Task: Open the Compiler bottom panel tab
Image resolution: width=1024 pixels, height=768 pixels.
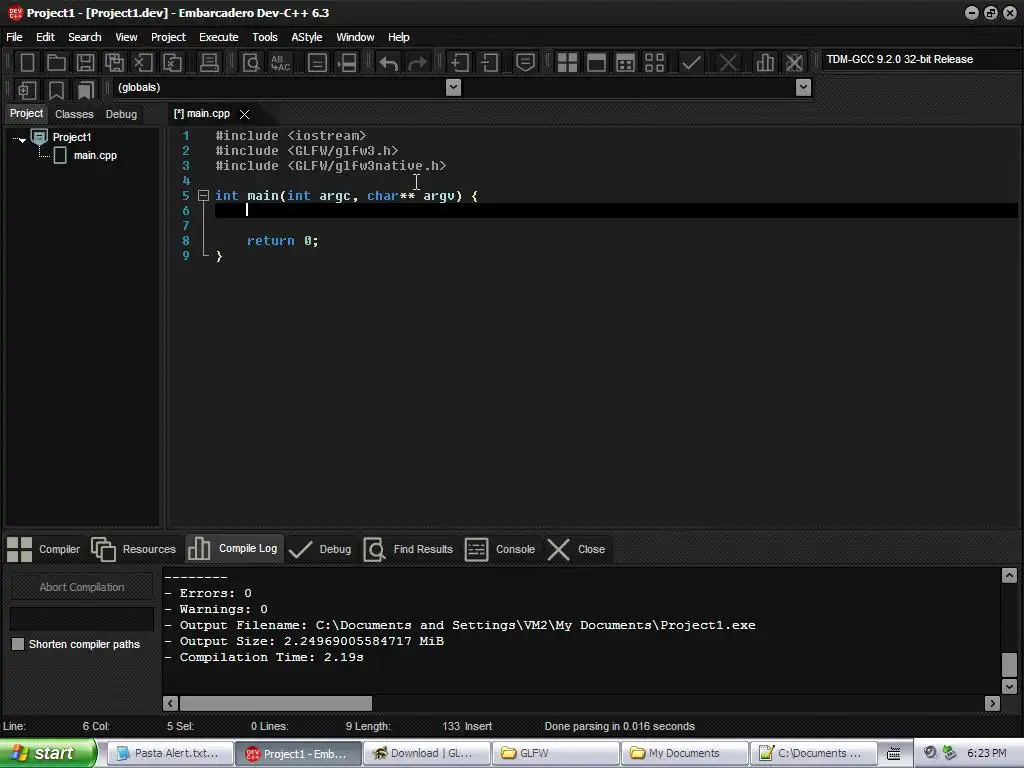Action: click(x=44, y=549)
